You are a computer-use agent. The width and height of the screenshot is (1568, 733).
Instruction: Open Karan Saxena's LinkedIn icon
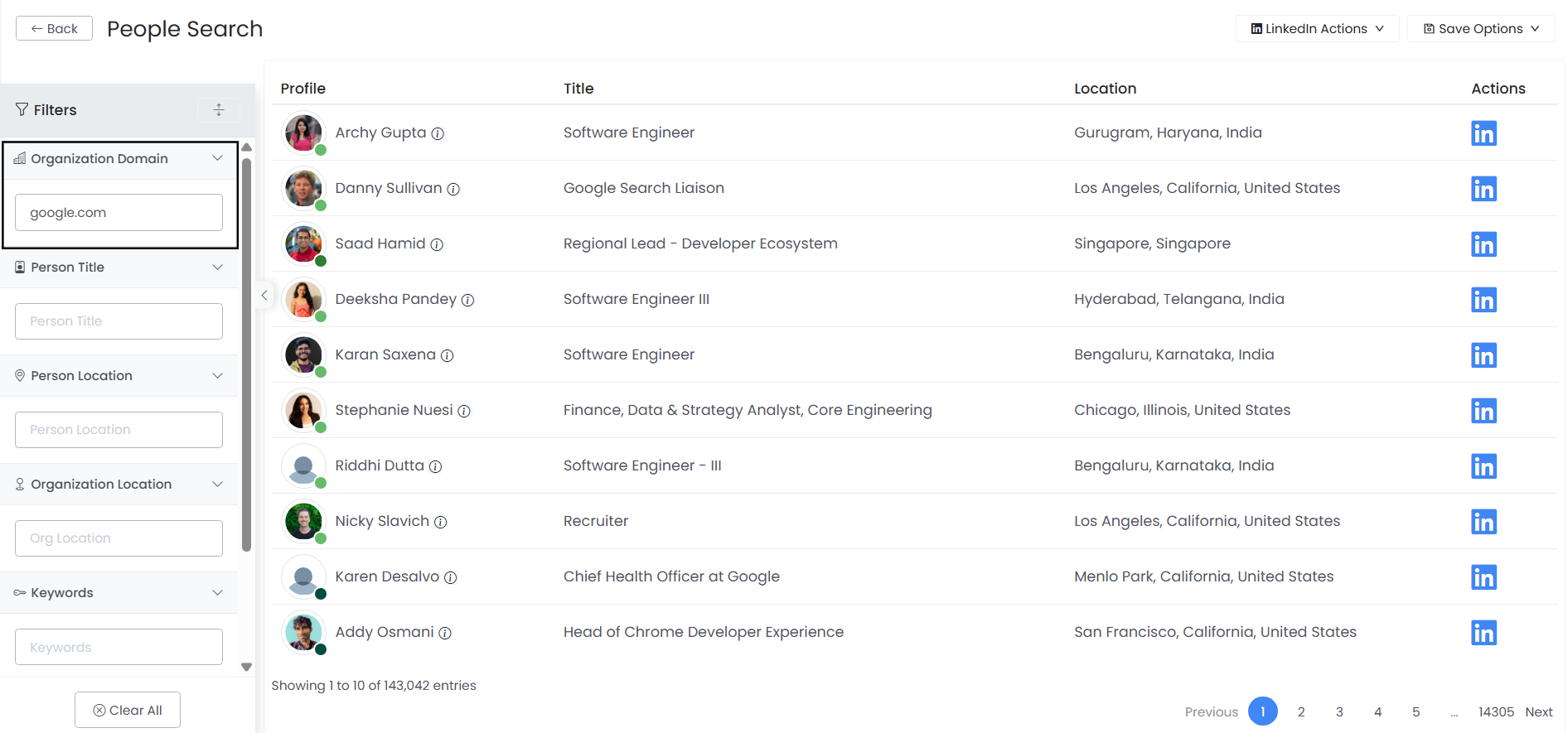click(x=1483, y=355)
